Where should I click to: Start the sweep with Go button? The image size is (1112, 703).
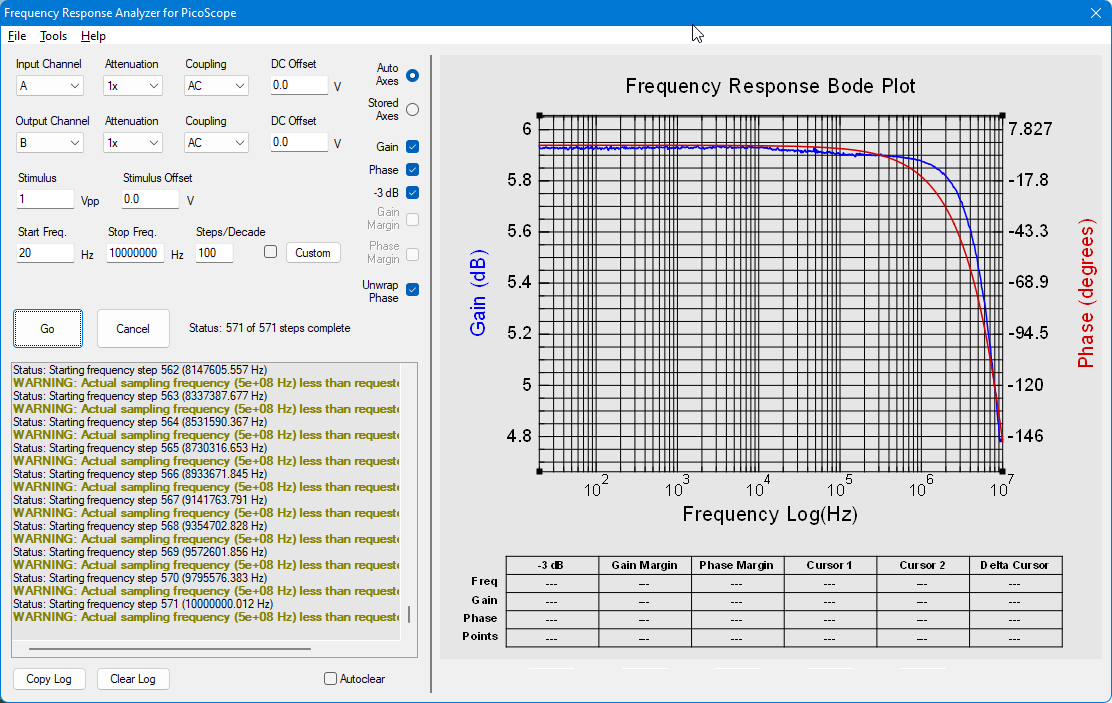click(48, 328)
